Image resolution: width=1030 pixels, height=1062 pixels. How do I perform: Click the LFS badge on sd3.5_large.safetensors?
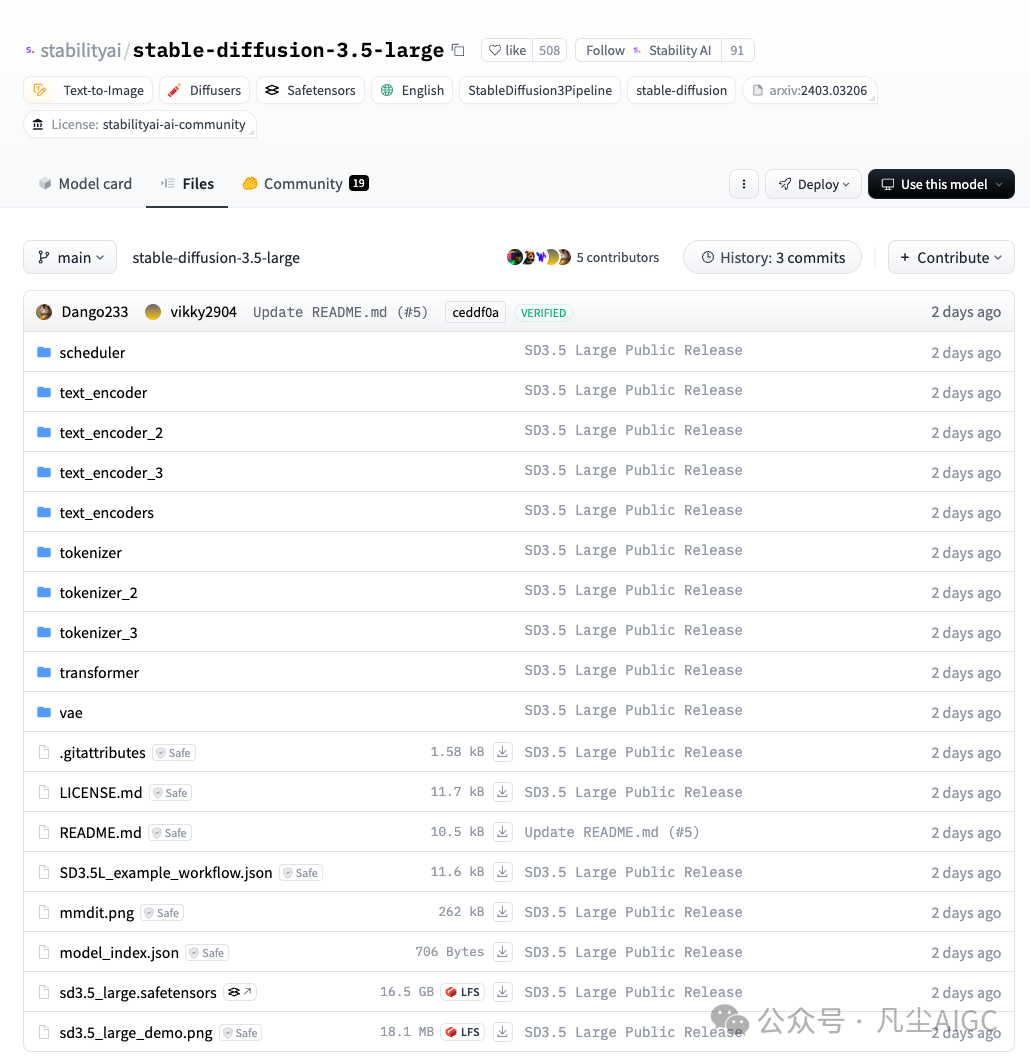pyautogui.click(x=463, y=992)
